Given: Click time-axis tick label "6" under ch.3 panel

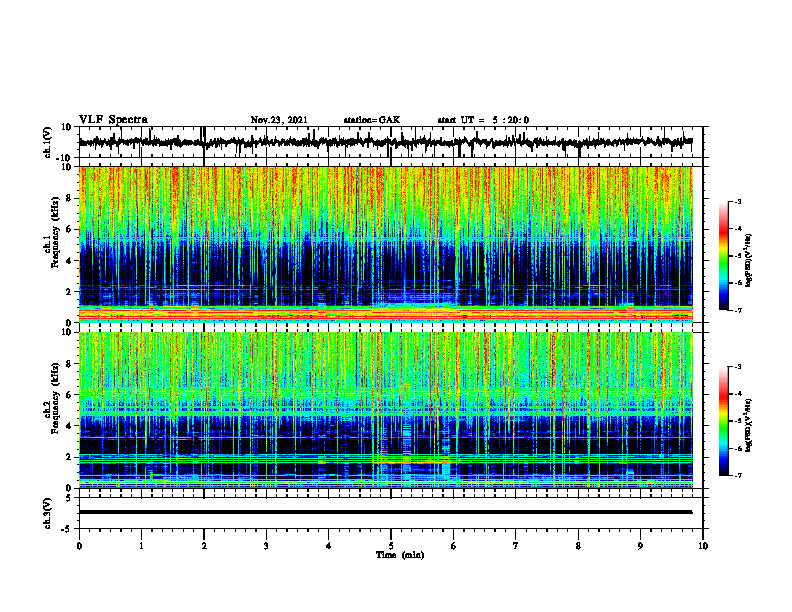Looking at the screenshot, I should click(453, 546).
